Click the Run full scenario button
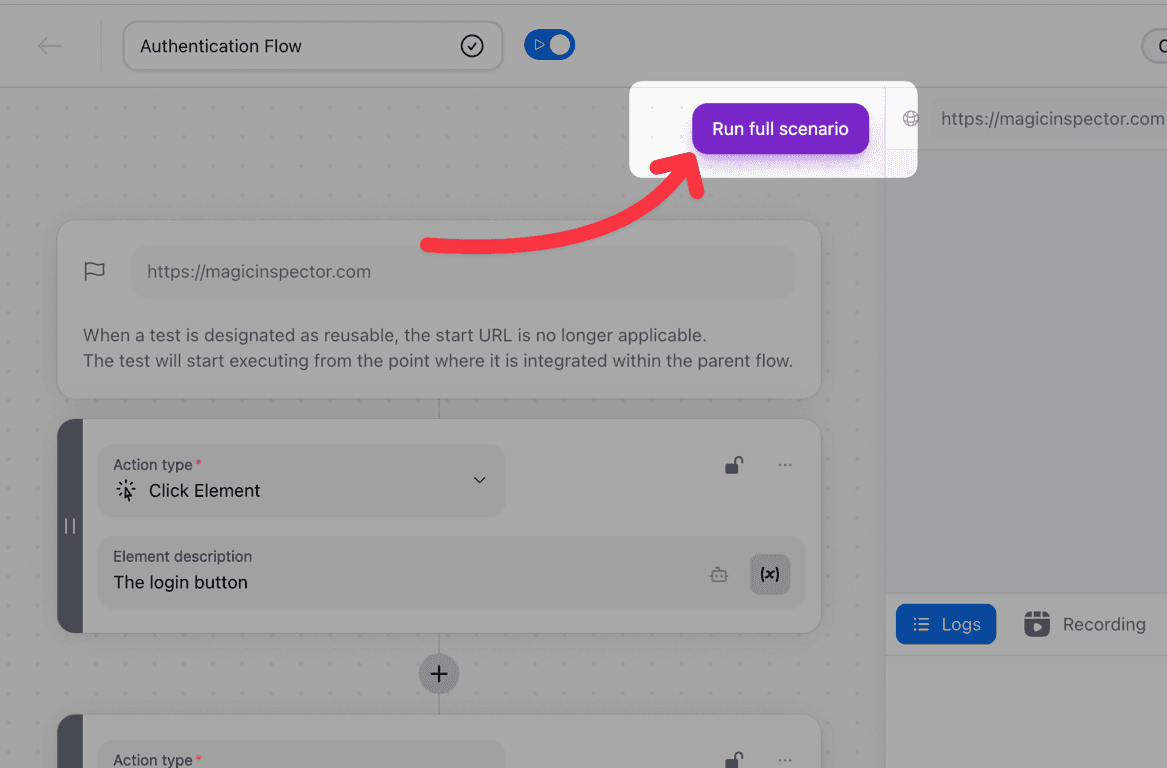 [780, 129]
